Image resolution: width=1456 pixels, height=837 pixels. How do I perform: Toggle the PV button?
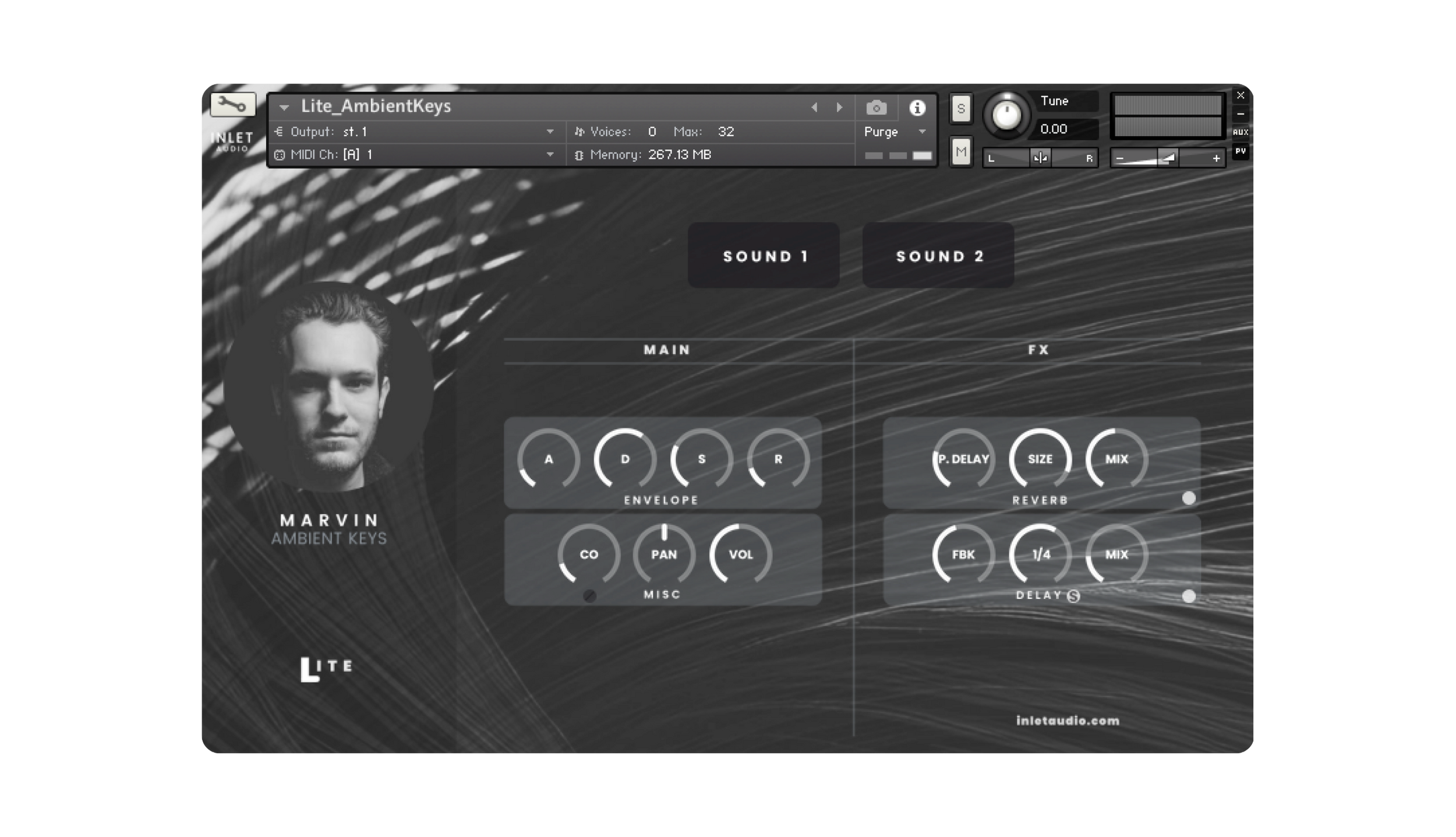tap(1241, 151)
